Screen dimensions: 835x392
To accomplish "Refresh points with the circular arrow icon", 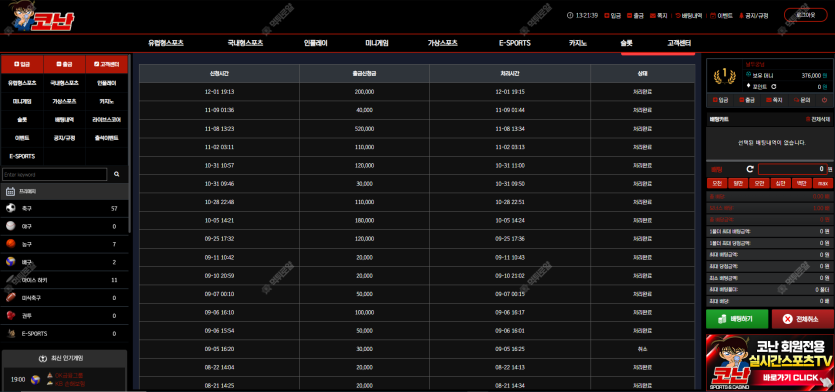I will [x=774, y=86].
